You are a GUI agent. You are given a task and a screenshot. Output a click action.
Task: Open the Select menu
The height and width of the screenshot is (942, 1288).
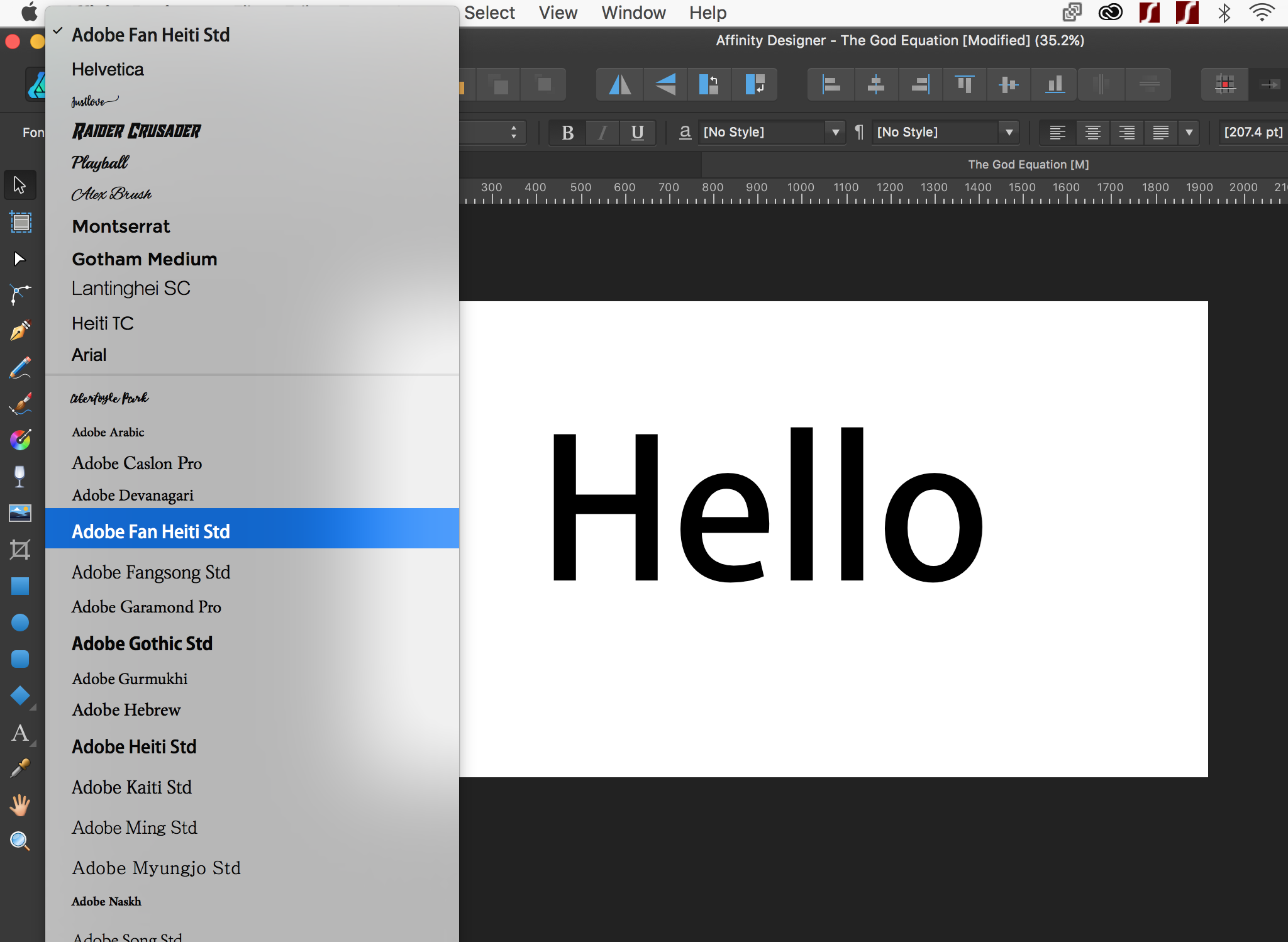click(489, 13)
